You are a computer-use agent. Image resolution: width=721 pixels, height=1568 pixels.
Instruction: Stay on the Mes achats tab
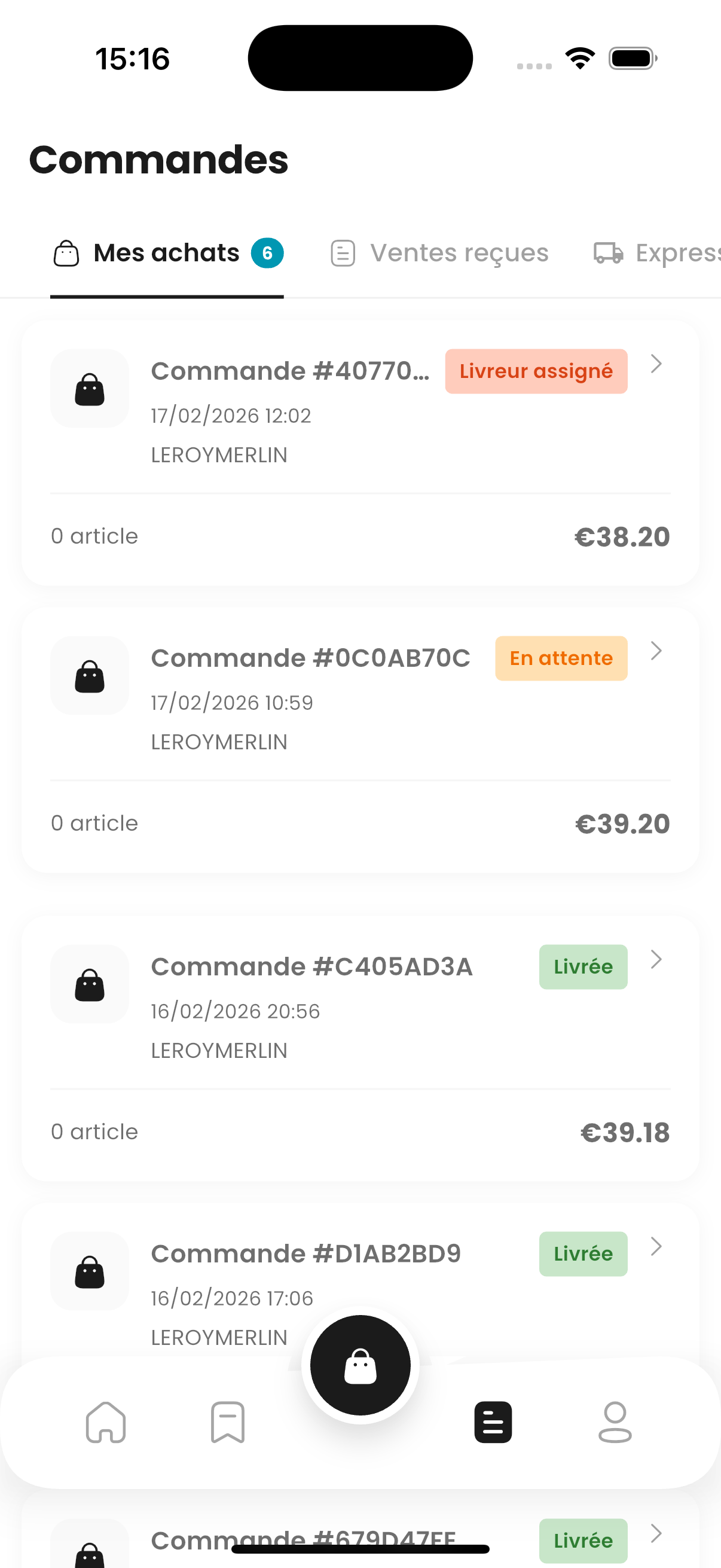[166, 252]
